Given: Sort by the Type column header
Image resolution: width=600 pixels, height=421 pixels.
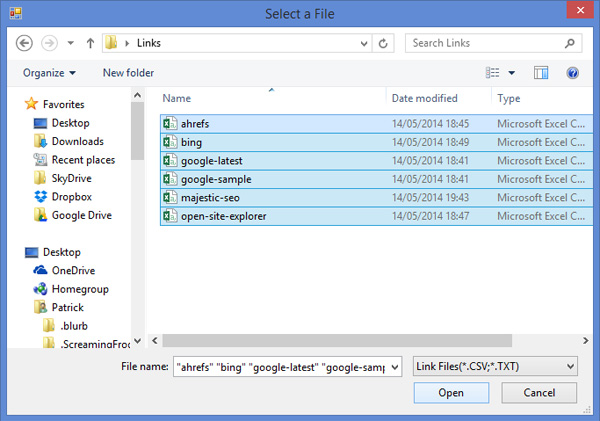Looking at the screenshot, I should pyautogui.click(x=509, y=98).
